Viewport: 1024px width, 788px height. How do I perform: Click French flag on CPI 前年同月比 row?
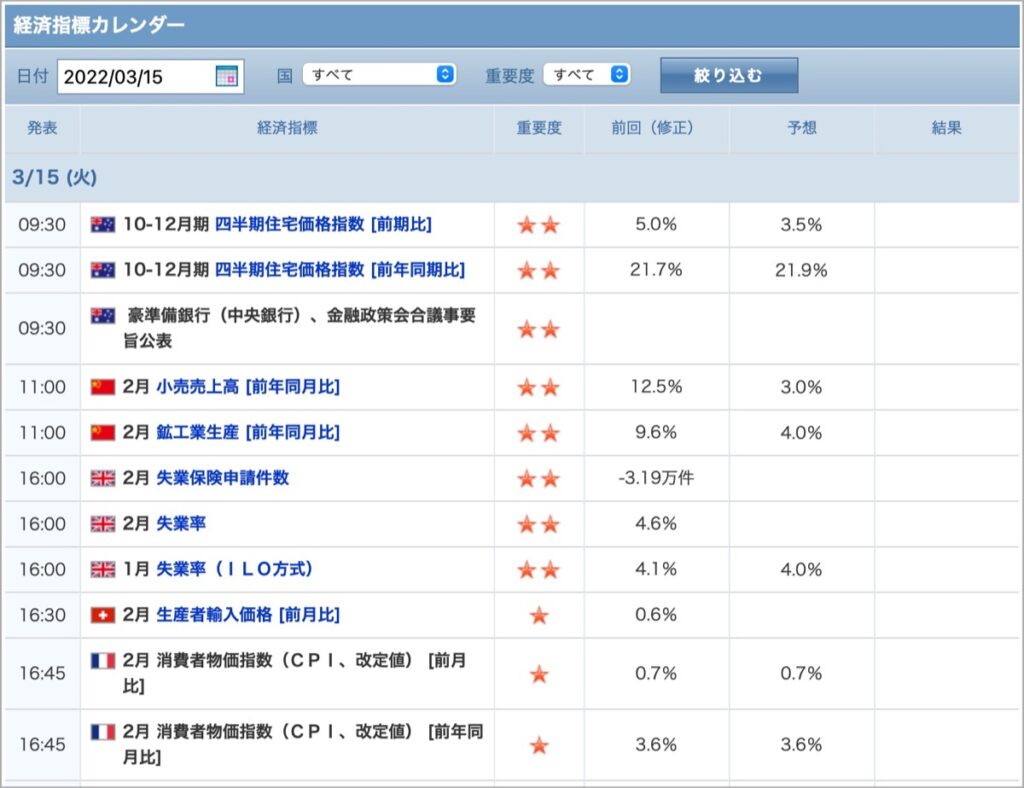coord(103,732)
